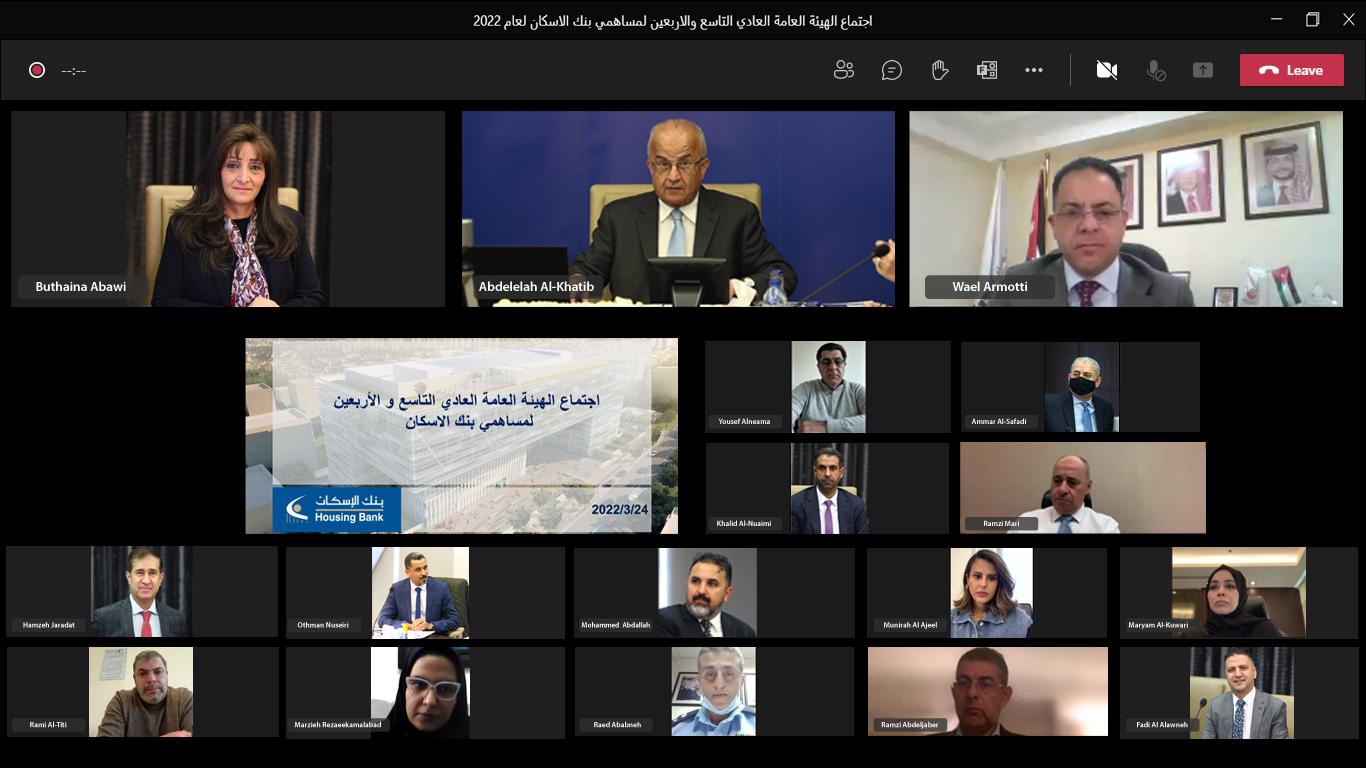Open the participants panel
The width and height of the screenshot is (1366, 768).
click(x=843, y=70)
